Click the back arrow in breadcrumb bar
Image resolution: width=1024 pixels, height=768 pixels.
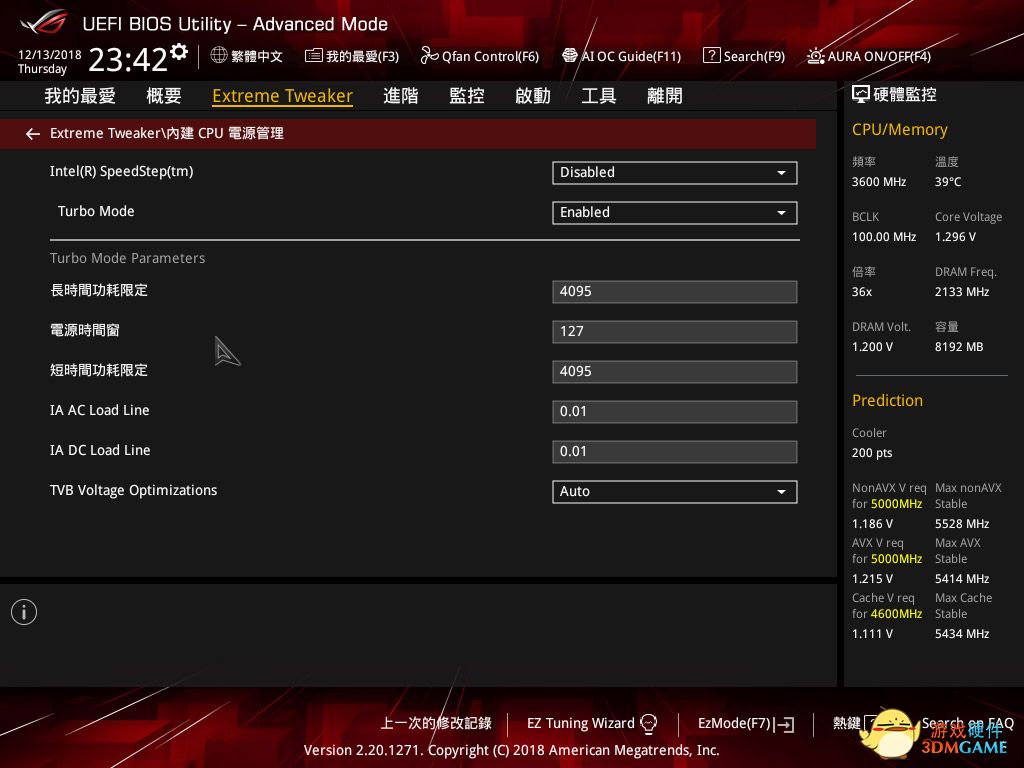tap(33, 134)
